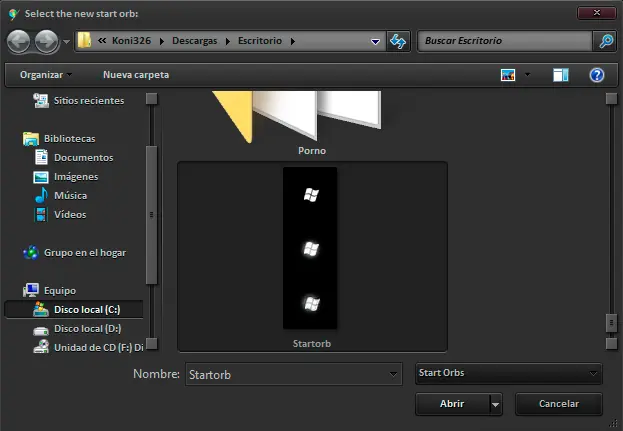The image size is (623, 431).
Task: Open the Start Orbs file type dropdown
Action: [508, 373]
